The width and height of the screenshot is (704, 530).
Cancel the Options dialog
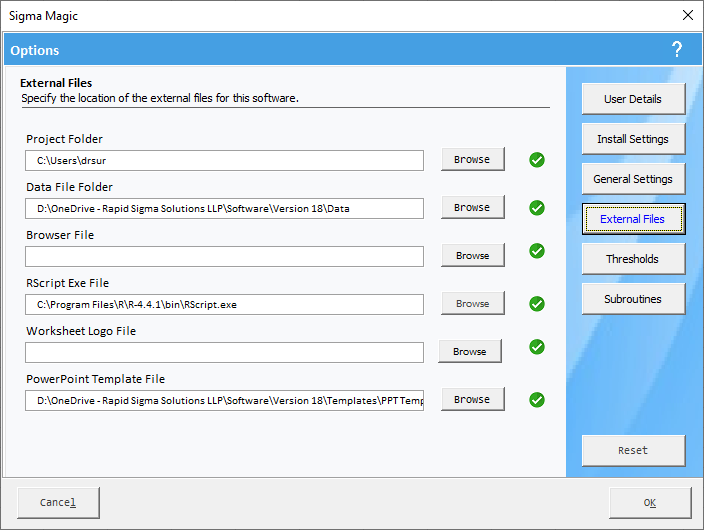pos(57,503)
